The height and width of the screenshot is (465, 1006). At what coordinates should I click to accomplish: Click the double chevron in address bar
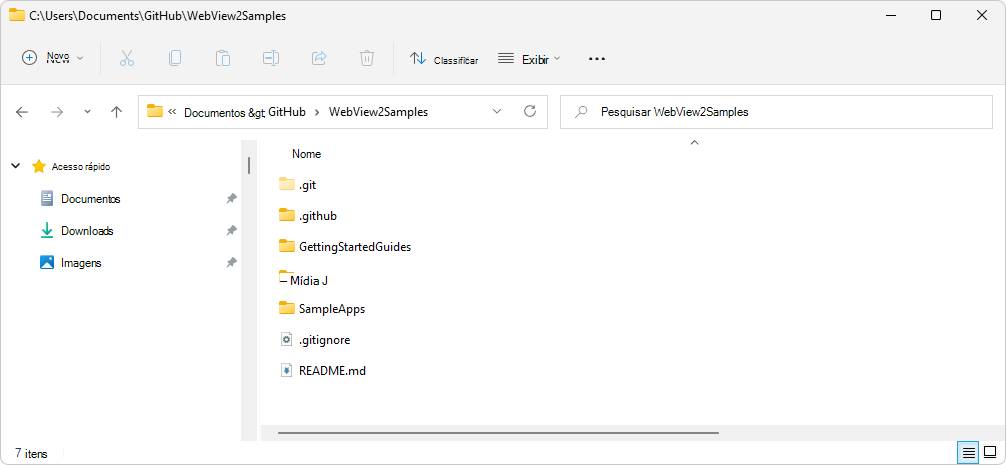pos(172,112)
